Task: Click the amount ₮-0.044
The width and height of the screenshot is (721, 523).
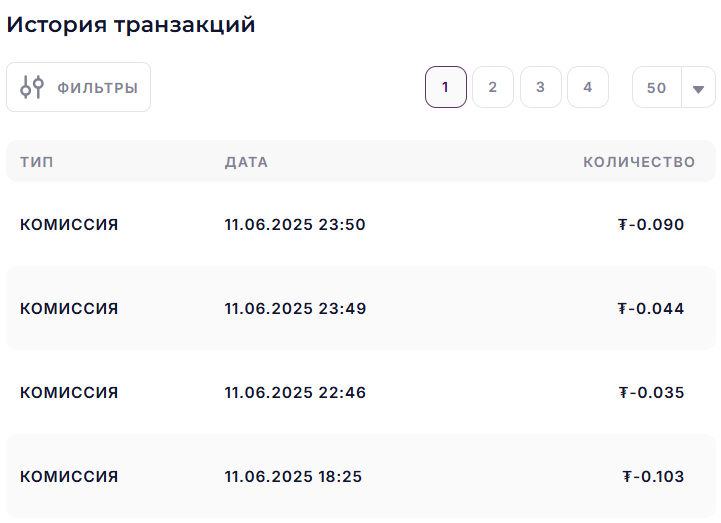Action: click(x=651, y=308)
